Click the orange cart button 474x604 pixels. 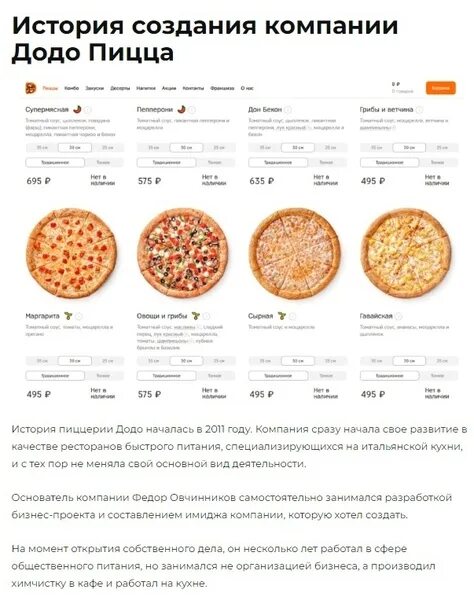[x=441, y=88]
